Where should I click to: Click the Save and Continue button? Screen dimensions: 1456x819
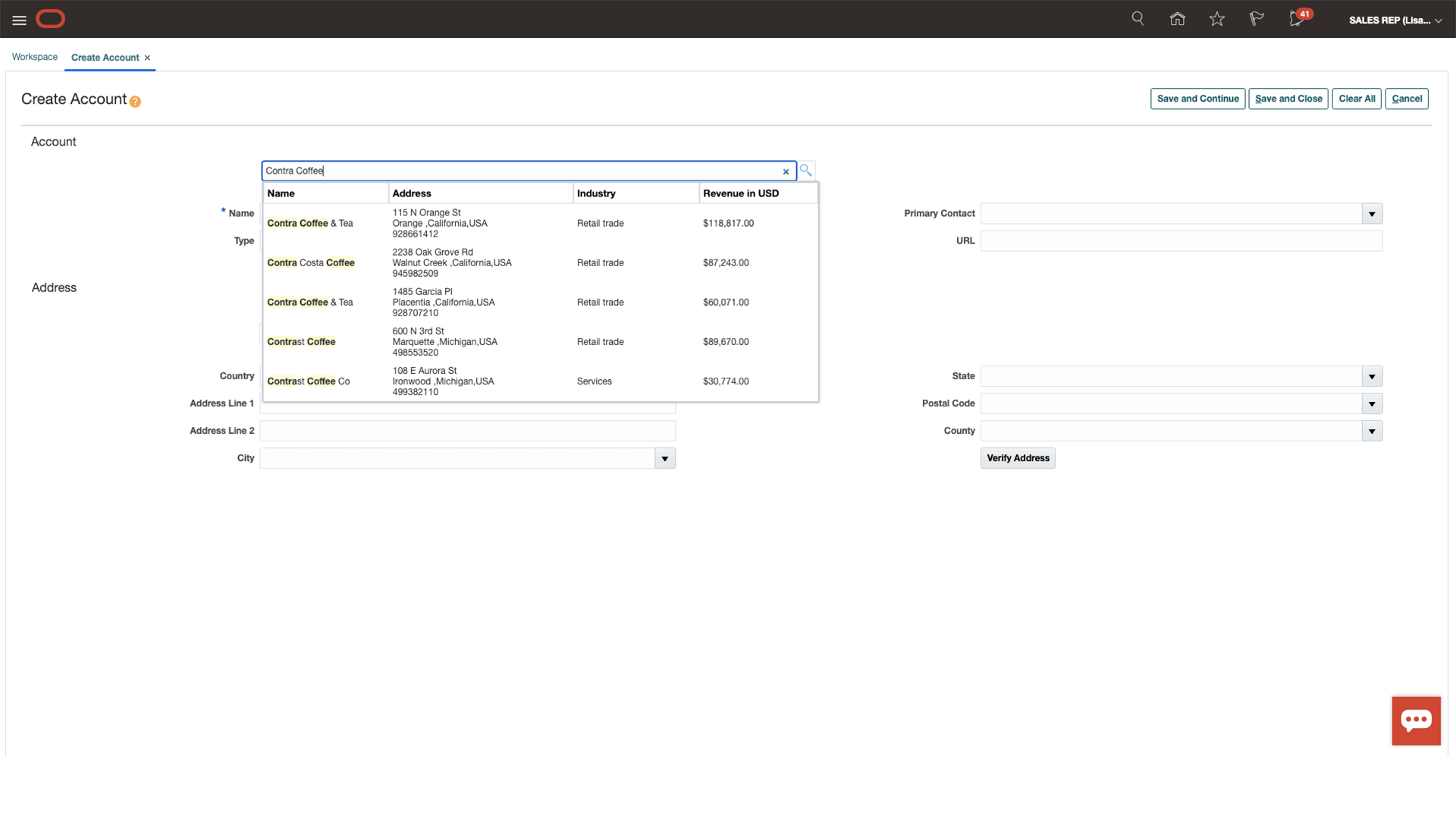point(1197,99)
